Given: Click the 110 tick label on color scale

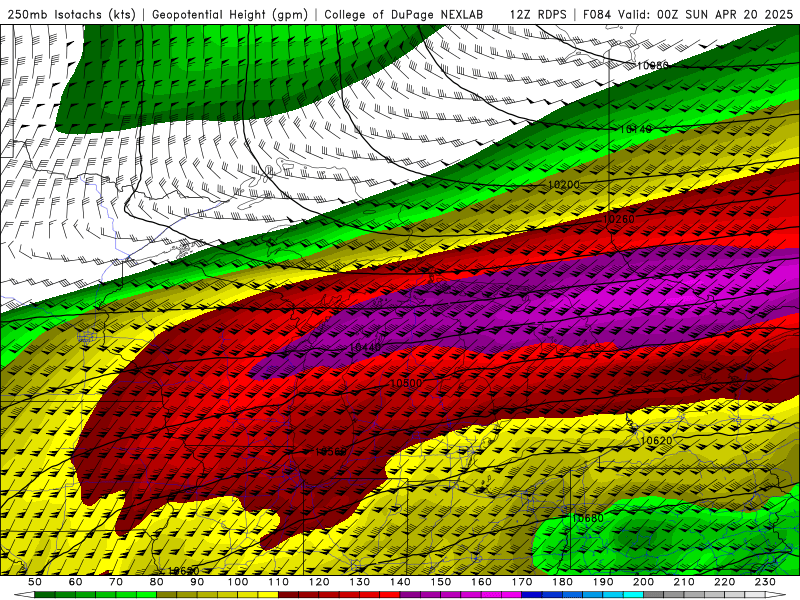Looking at the screenshot, I should coord(279,582).
